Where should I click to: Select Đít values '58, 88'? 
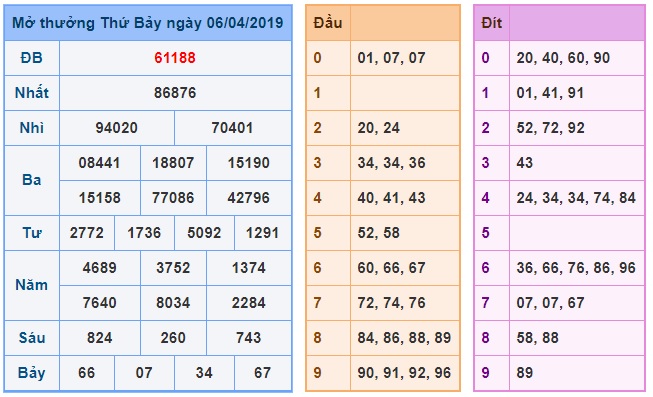[538, 338]
